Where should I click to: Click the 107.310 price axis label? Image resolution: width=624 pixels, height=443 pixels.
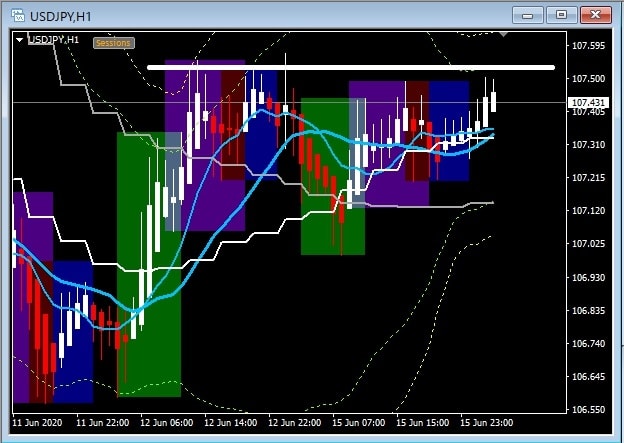[x=587, y=145]
